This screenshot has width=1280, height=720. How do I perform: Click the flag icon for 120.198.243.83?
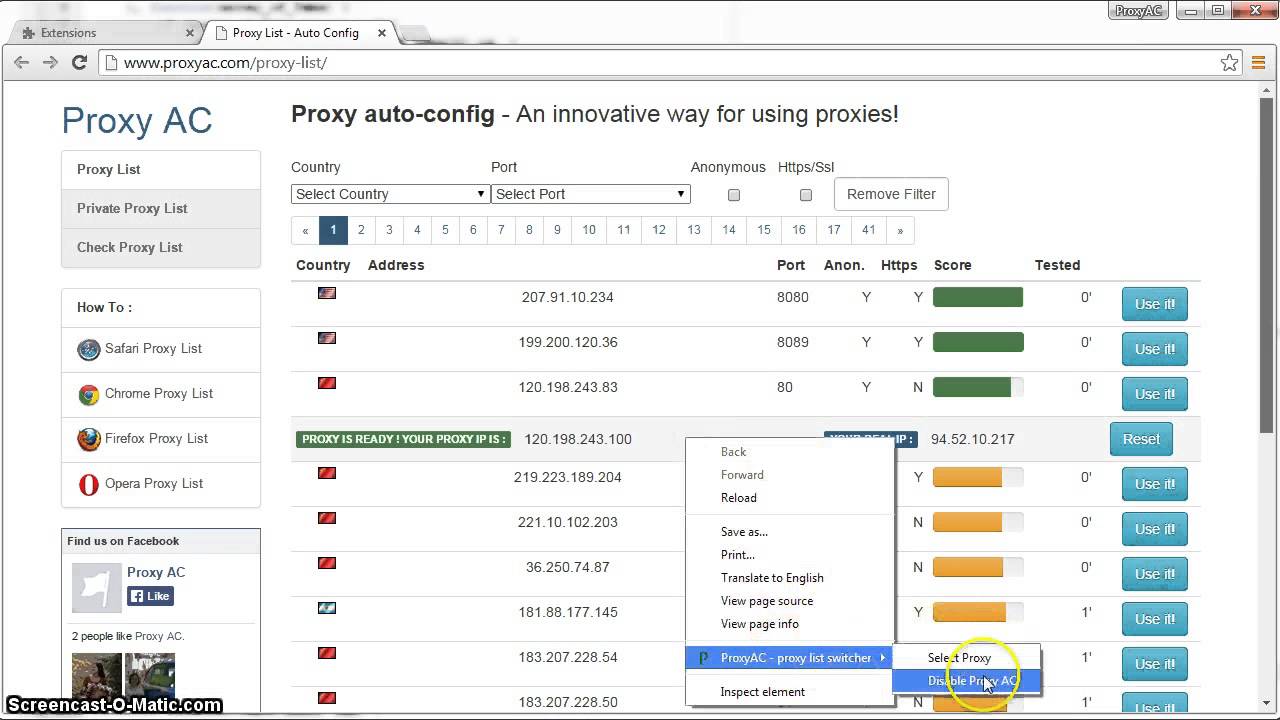[x=327, y=383]
